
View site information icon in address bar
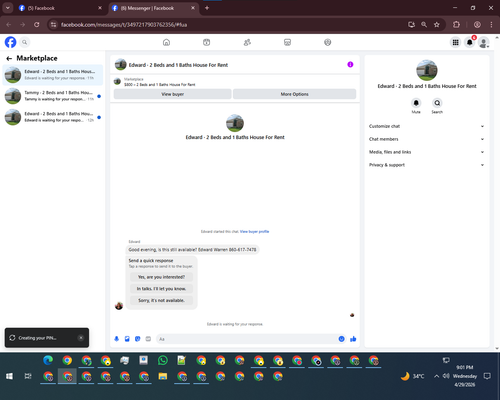53,25
